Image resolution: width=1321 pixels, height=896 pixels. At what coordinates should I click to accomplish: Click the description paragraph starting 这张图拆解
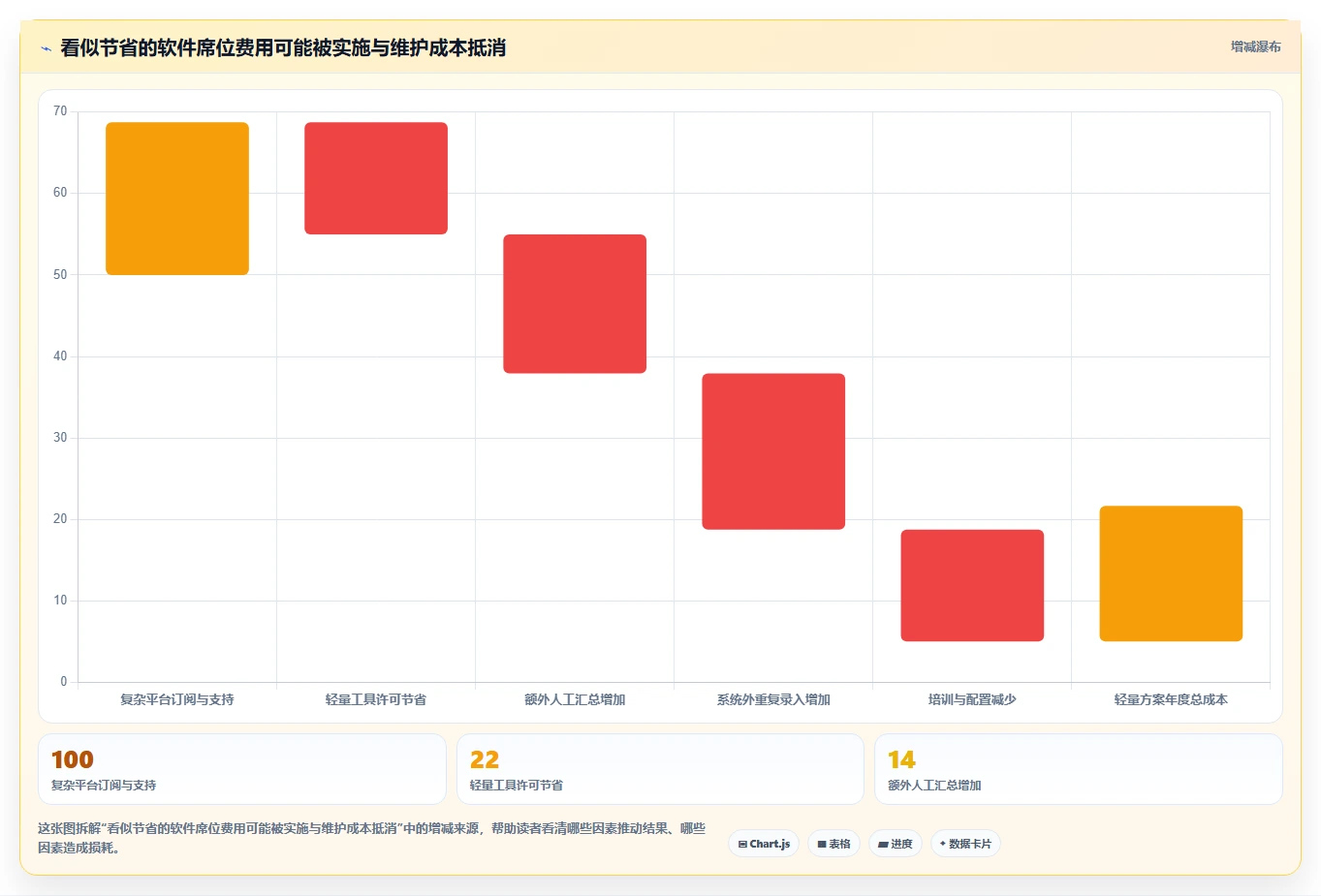tap(372, 838)
